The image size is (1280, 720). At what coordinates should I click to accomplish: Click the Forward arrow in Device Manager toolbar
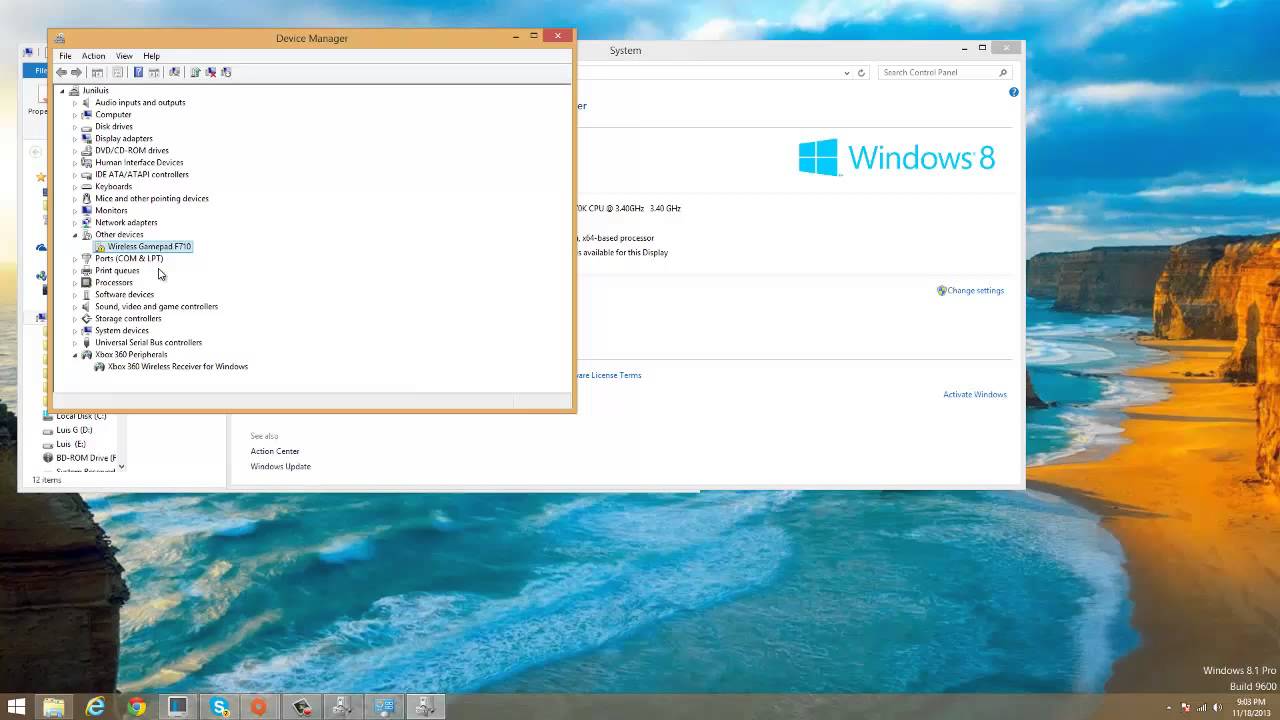[76, 72]
